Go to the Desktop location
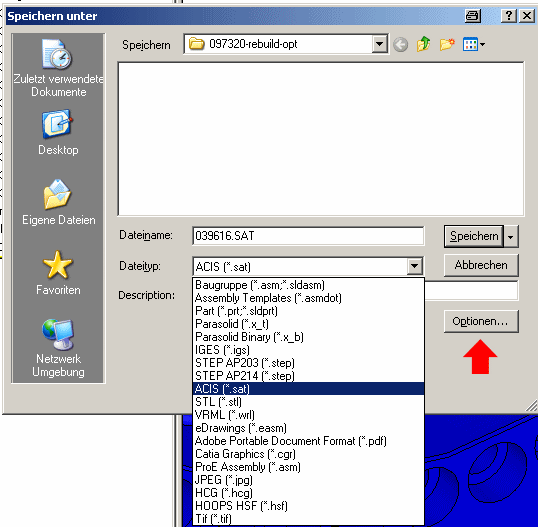This screenshot has height=527, width=538. (x=58, y=132)
